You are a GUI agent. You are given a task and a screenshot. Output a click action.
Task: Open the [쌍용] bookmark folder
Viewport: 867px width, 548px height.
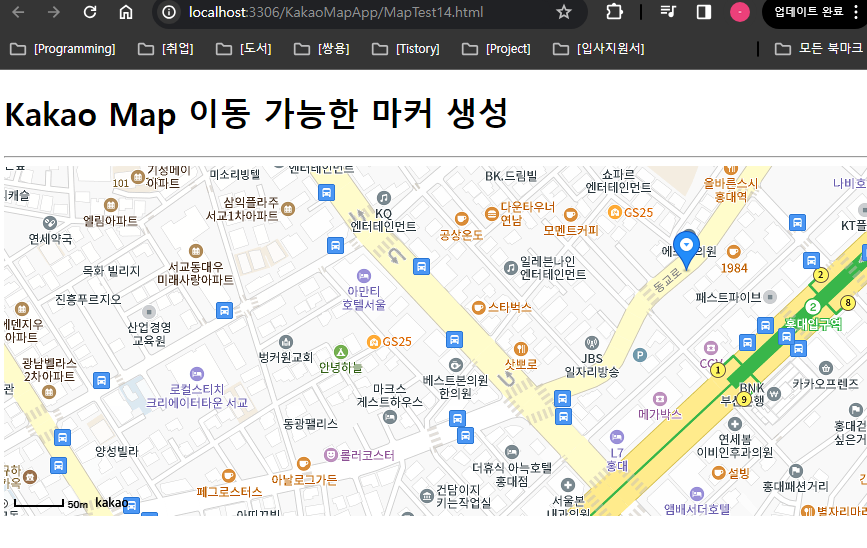click(322, 49)
